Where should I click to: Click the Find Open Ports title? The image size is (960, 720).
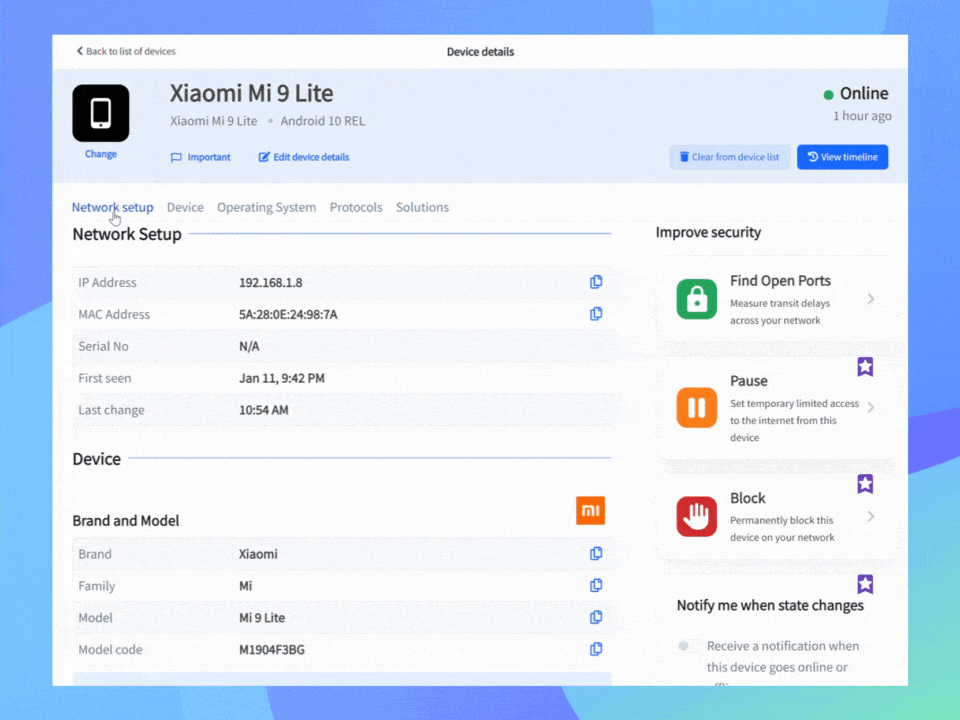[780, 280]
